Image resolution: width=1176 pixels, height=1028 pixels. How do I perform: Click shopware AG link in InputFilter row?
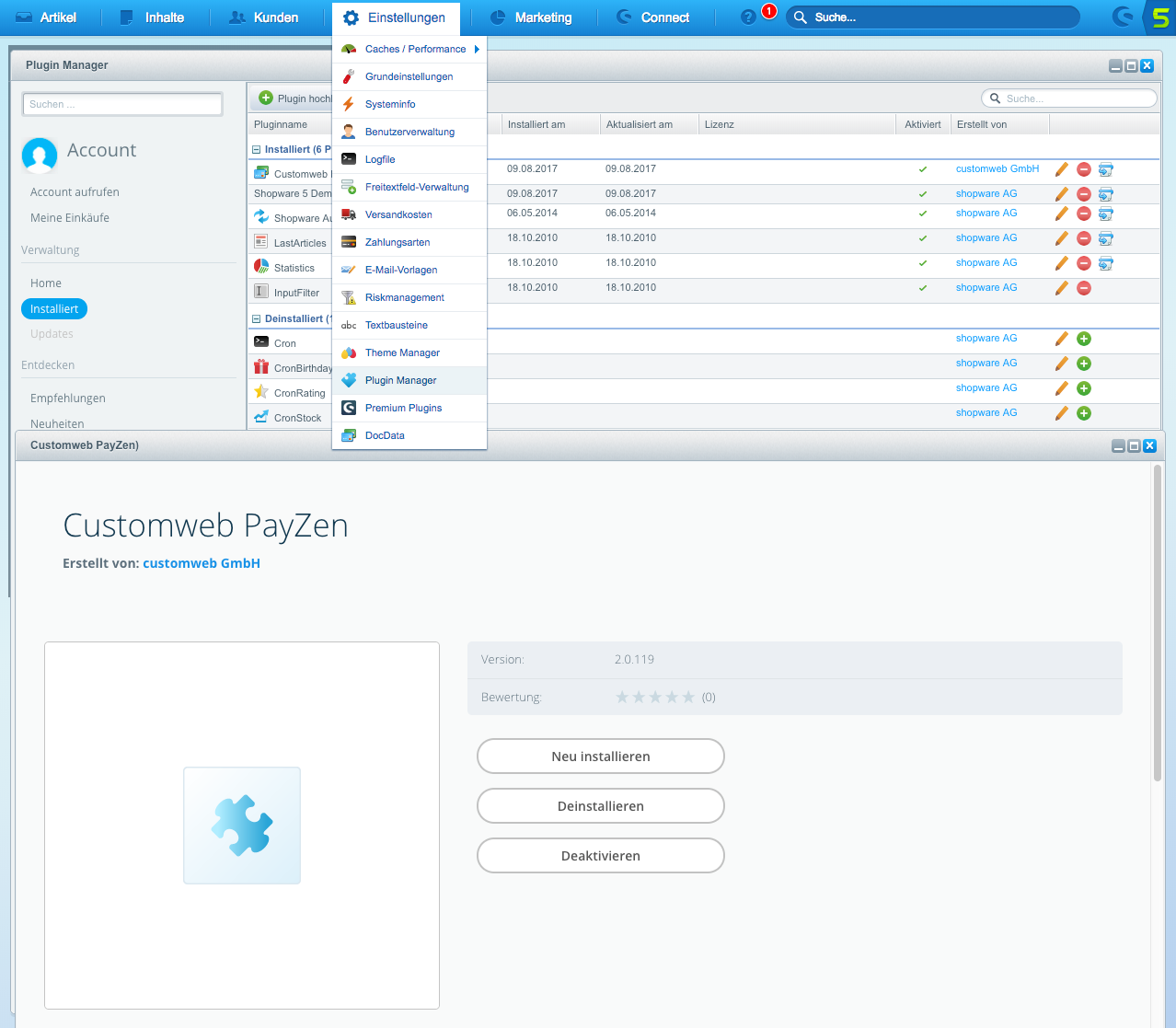(x=986, y=287)
